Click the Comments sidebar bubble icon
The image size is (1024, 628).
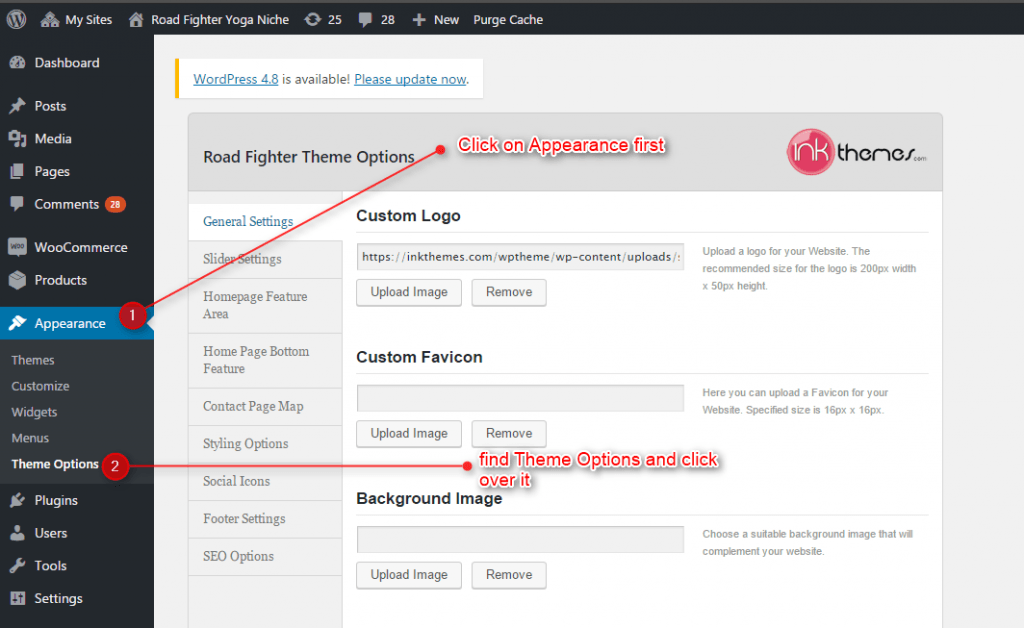(18, 204)
